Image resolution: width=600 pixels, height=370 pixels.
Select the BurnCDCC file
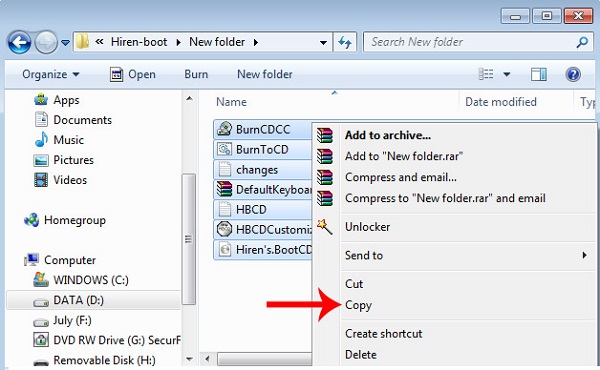[x=262, y=129]
